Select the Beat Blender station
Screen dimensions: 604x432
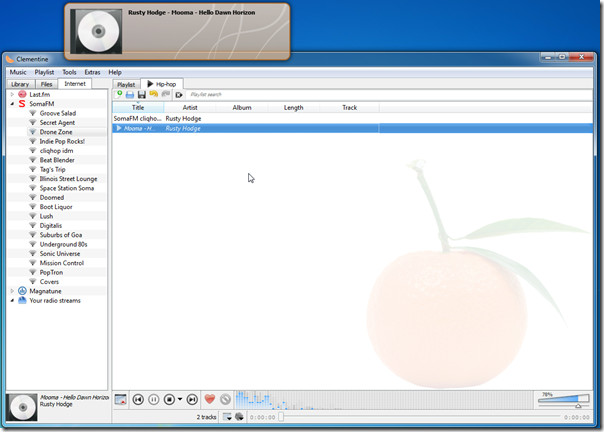point(57,160)
